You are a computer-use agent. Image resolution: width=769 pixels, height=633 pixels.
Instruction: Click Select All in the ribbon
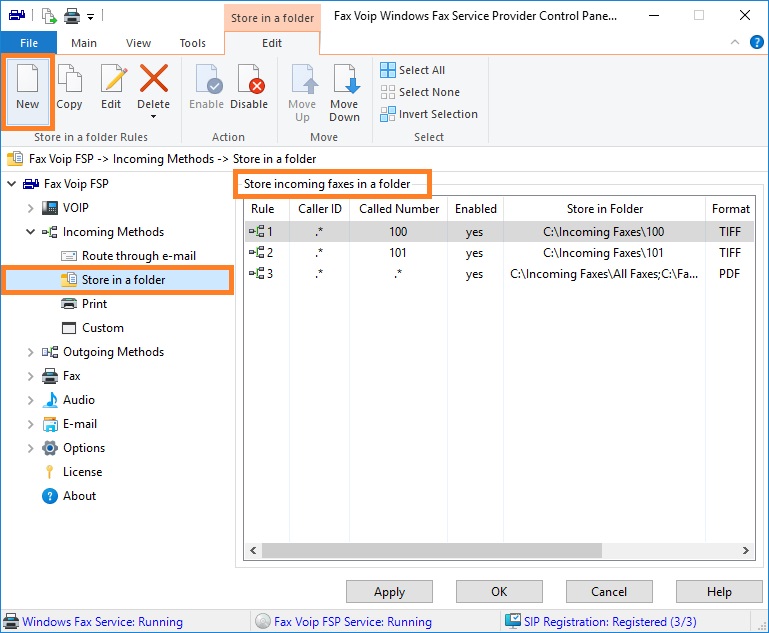point(412,70)
